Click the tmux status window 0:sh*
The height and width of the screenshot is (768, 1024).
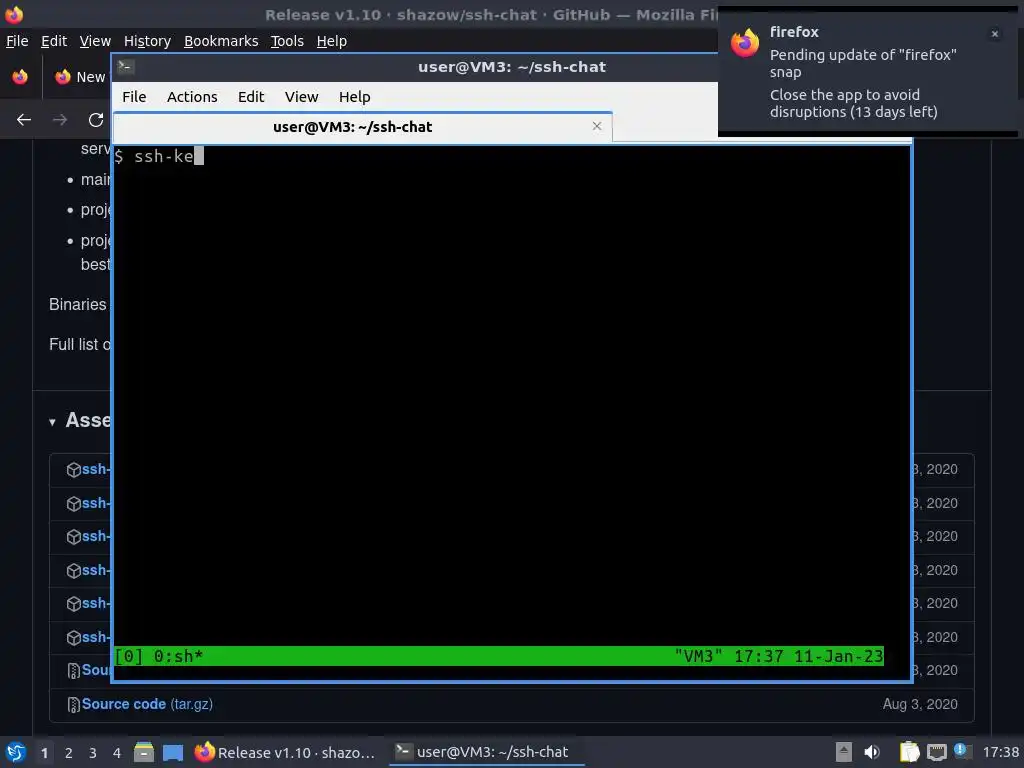(178, 656)
